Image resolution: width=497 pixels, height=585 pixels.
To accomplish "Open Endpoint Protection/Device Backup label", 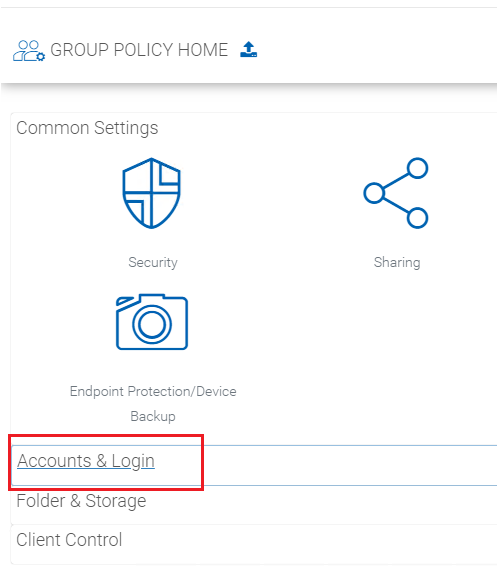I will pos(153,404).
